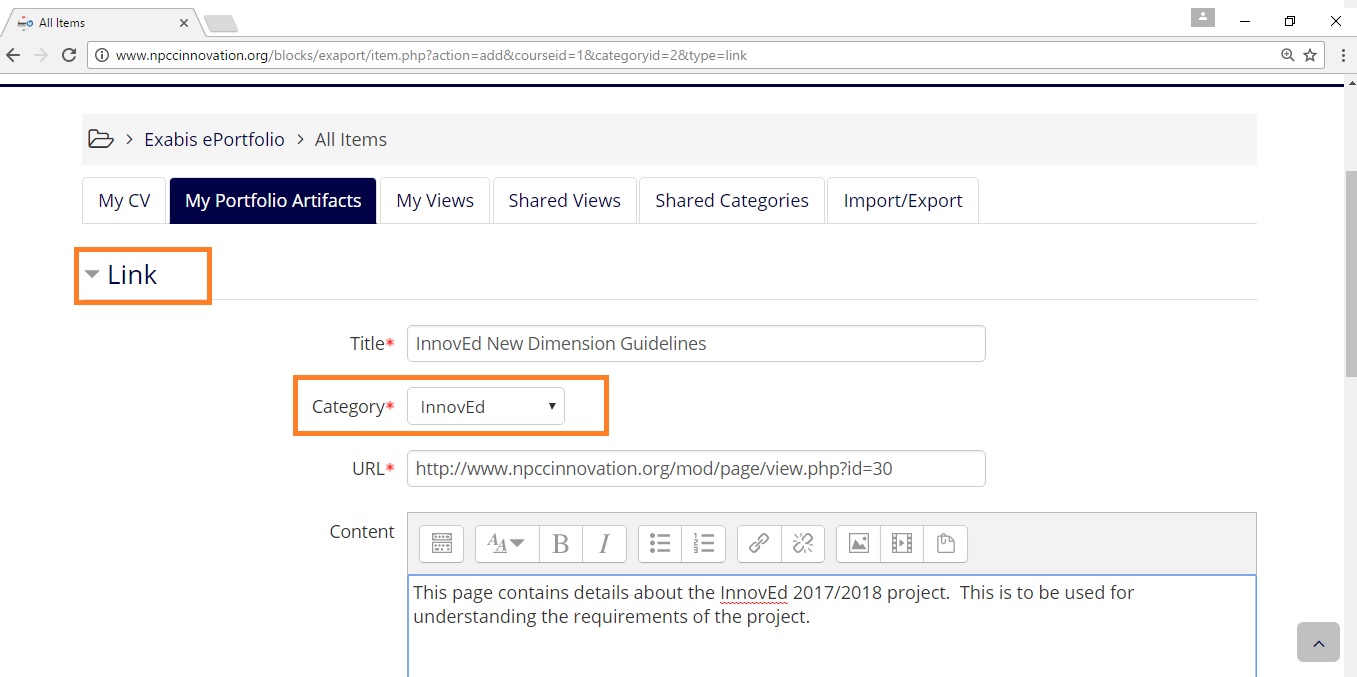Click into the Content text editor
The image size is (1357, 677).
point(832,626)
